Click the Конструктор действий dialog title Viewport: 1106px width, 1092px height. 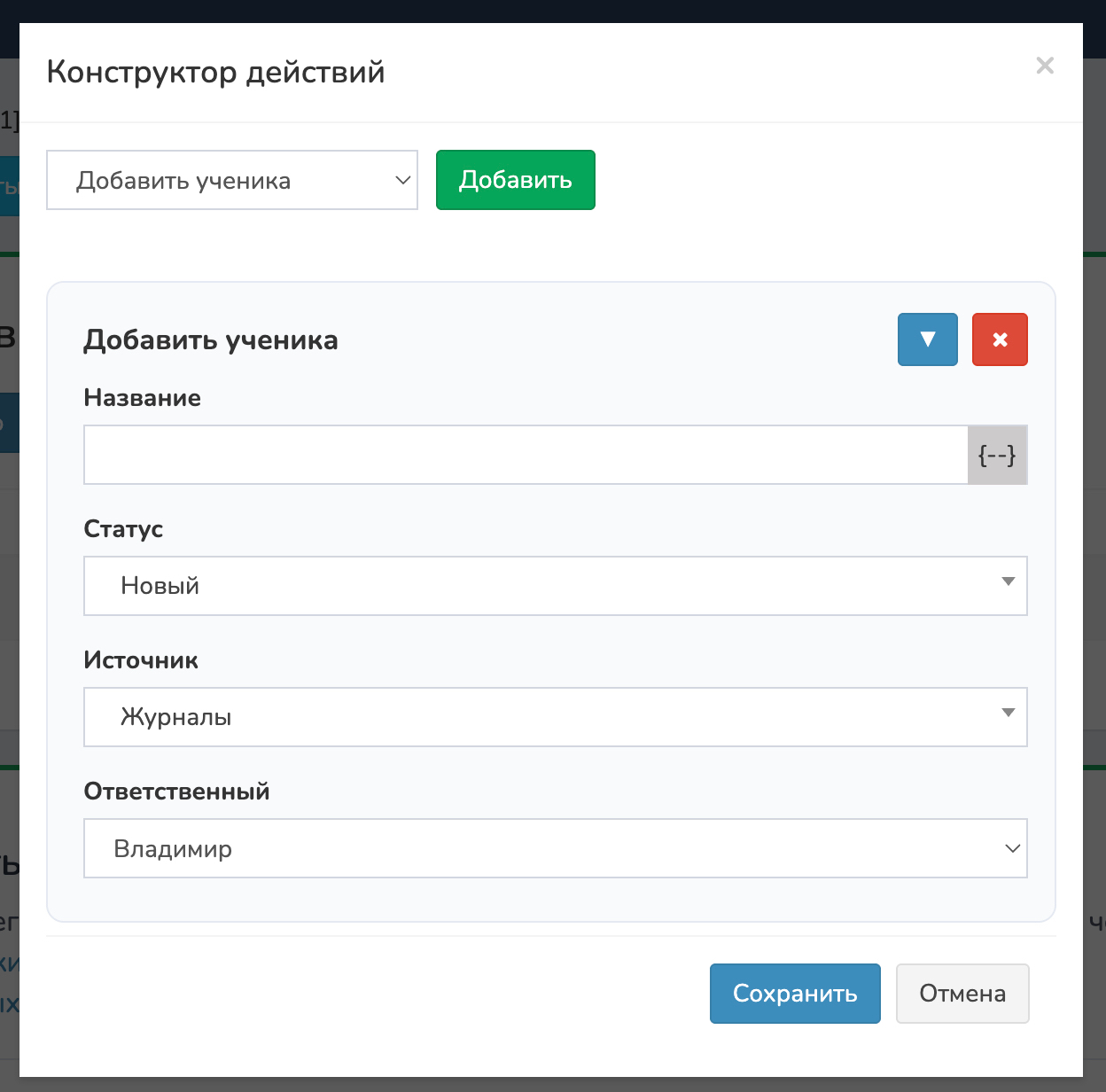[215, 72]
